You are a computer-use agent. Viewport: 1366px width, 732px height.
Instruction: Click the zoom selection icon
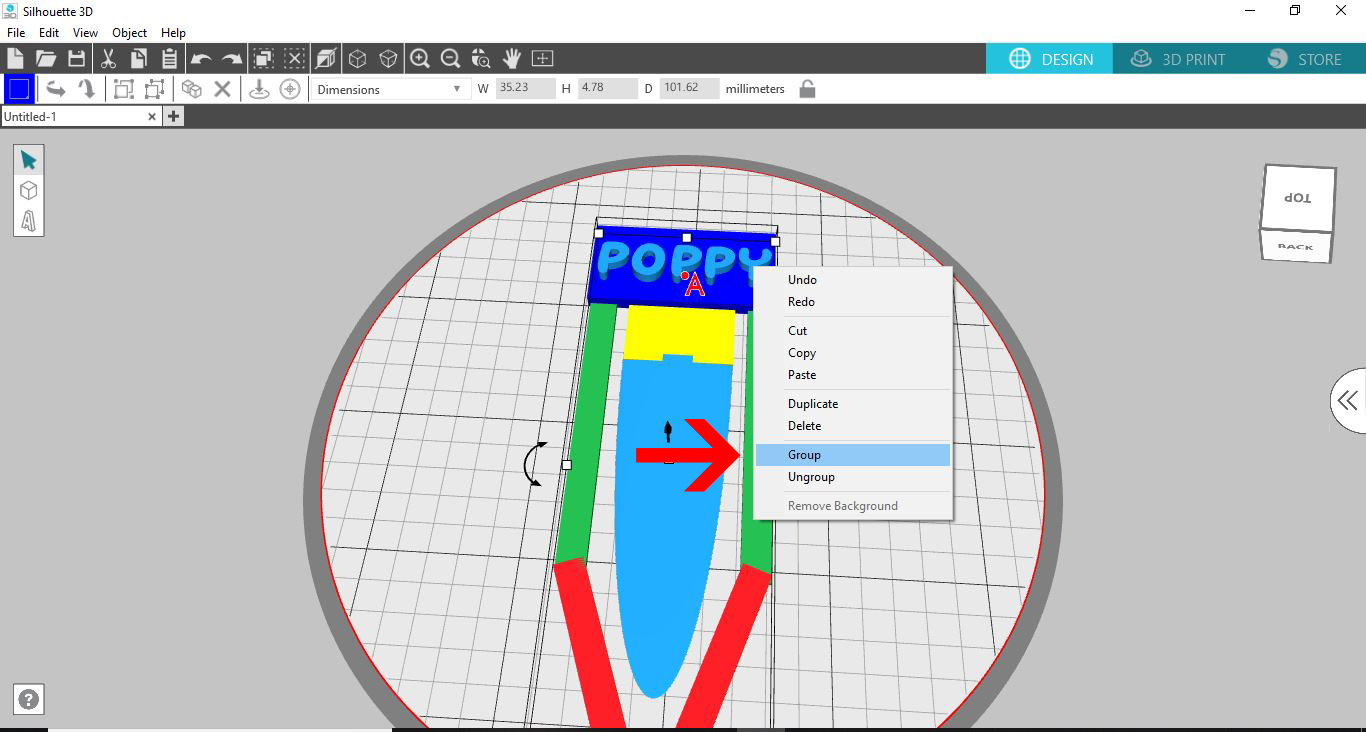[x=481, y=58]
